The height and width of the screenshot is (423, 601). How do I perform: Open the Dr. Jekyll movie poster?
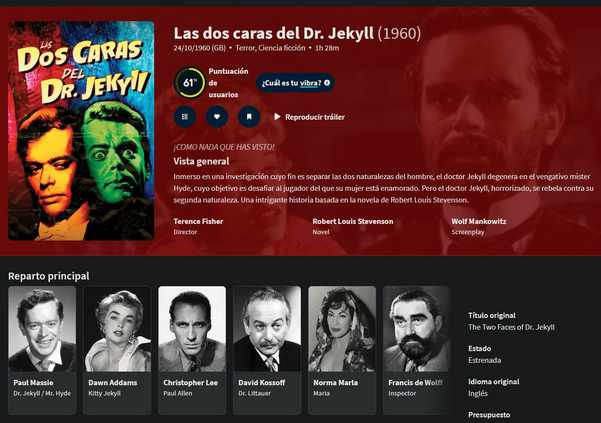click(x=81, y=131)
